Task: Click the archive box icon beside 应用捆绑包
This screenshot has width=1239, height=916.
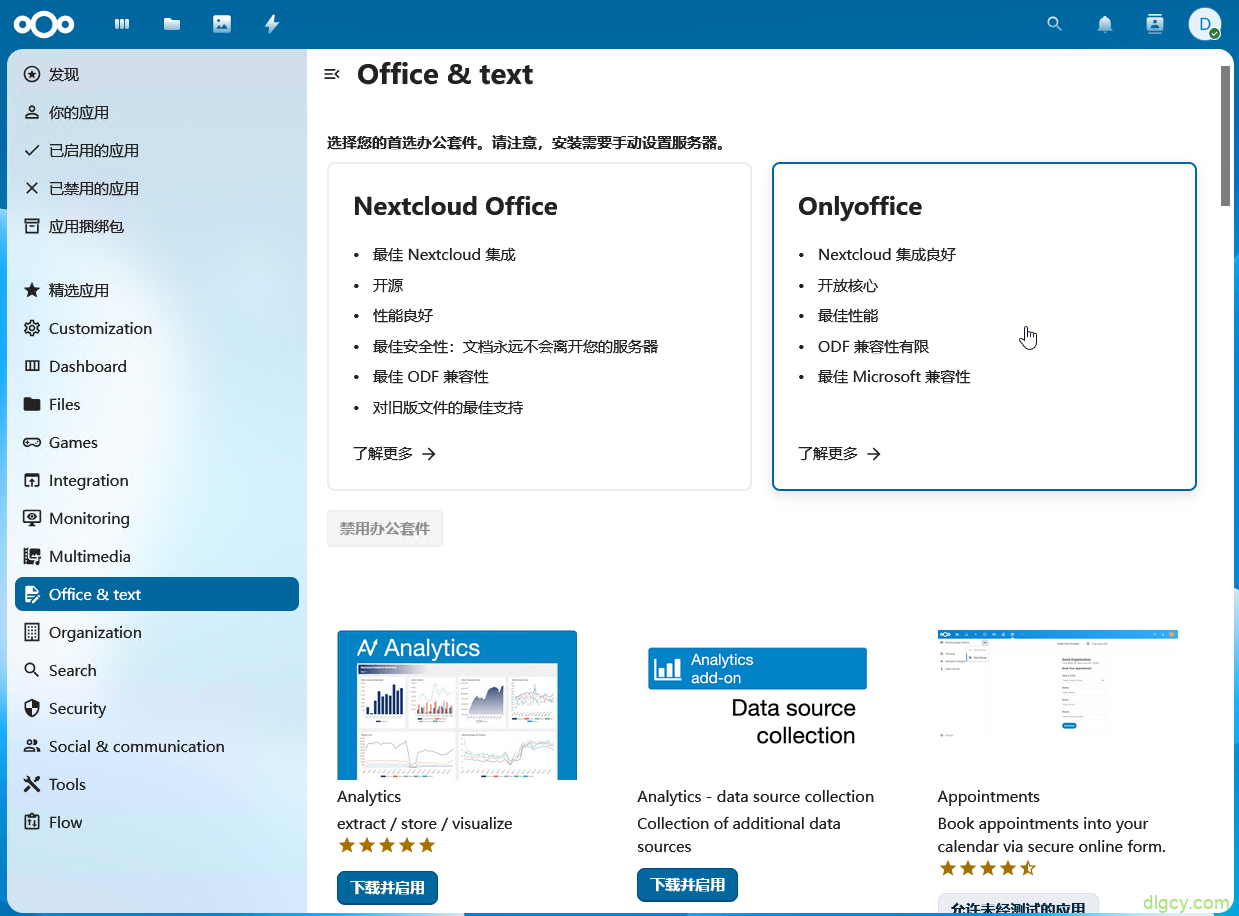Action: 32,226
